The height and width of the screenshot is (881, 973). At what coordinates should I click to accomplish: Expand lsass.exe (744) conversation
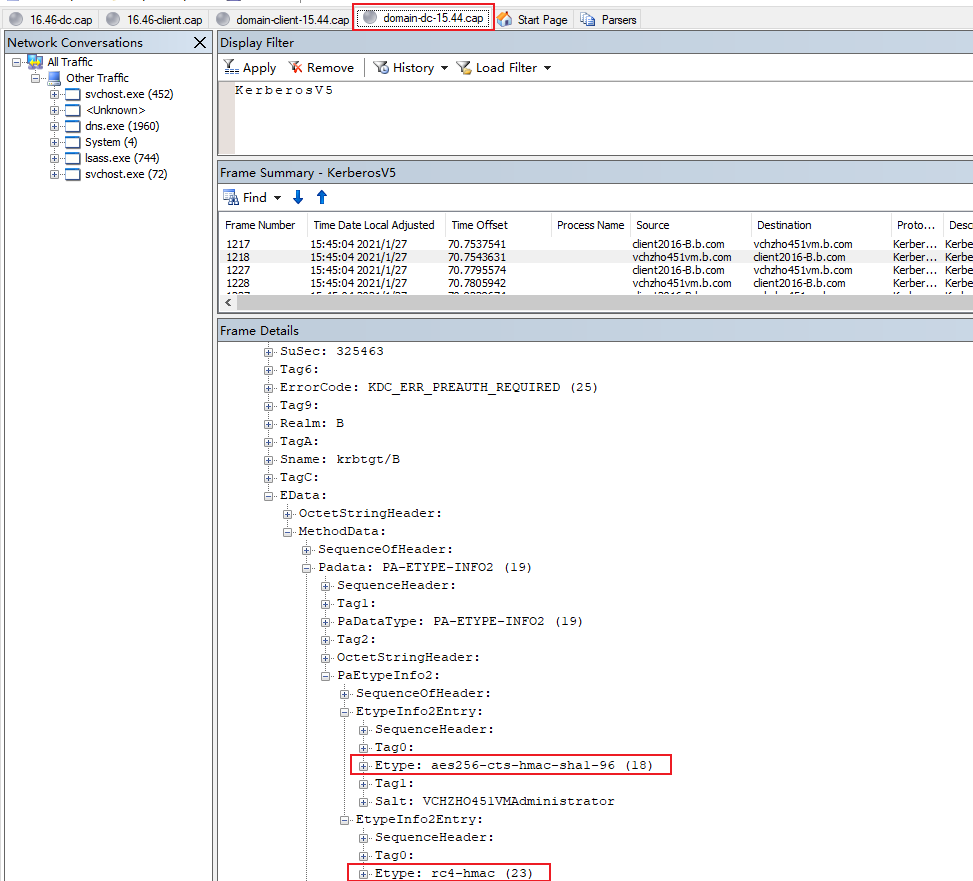tap(55, 158)
